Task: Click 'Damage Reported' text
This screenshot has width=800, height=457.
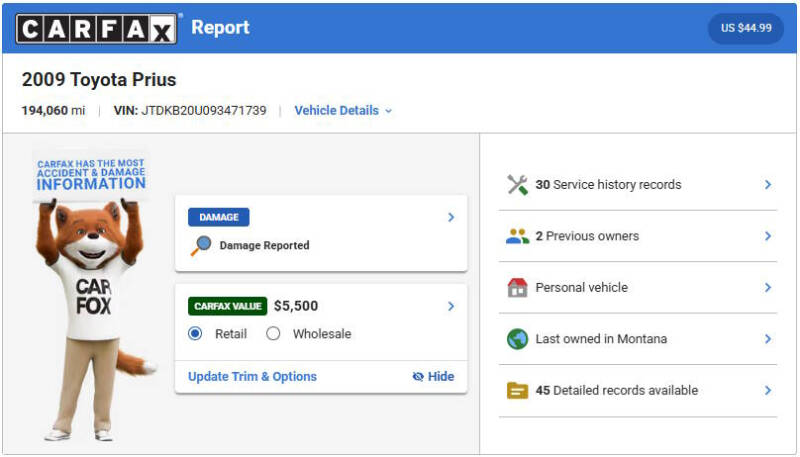Action: pyautogui.click(x=264, y=245)
